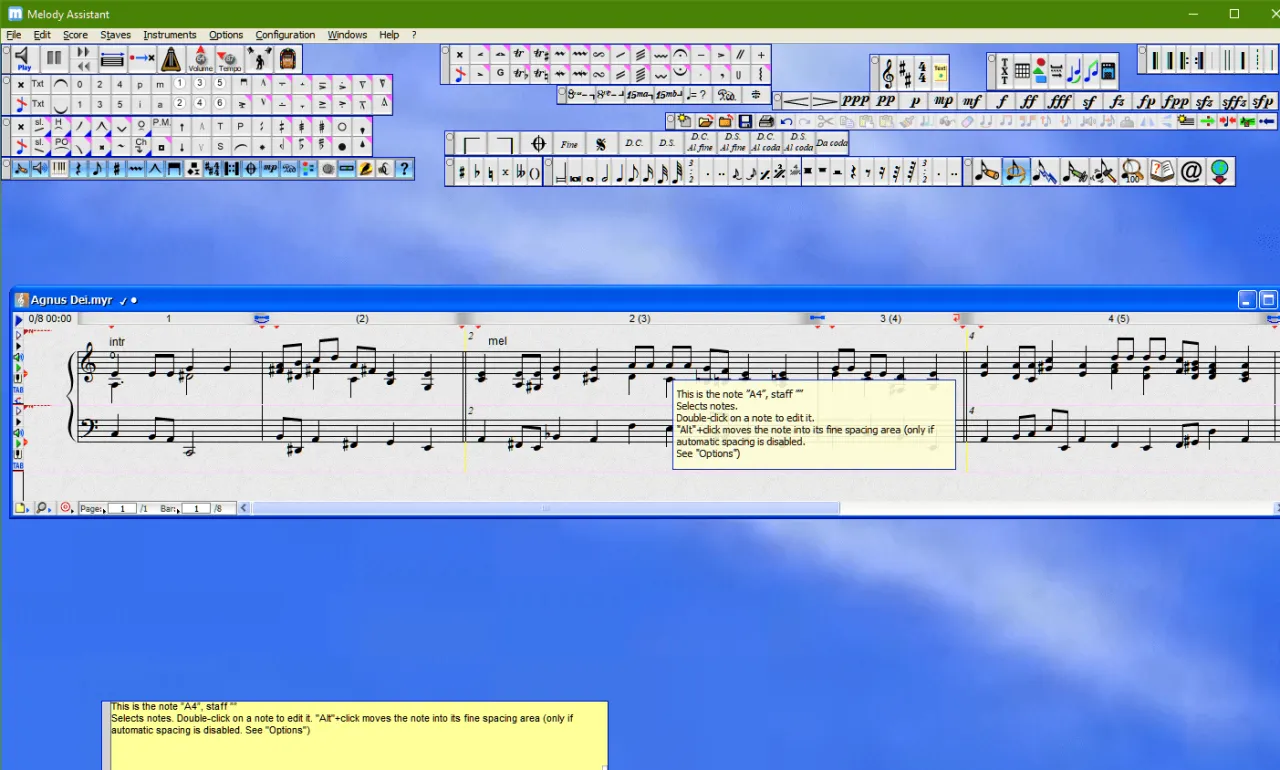Insert the D.C. al fine marking
The image size is (1280, 770).
point(699,143)
